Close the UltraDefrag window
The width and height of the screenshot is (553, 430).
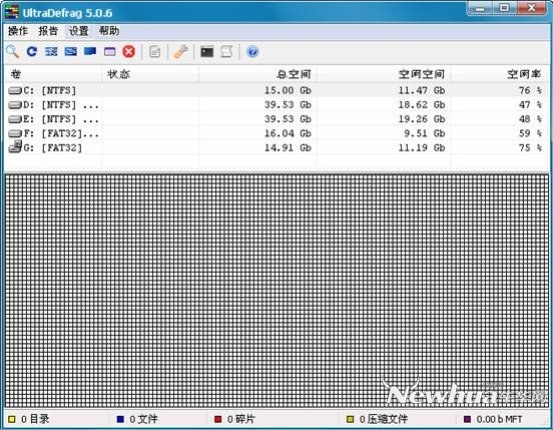tap(532, 8)
